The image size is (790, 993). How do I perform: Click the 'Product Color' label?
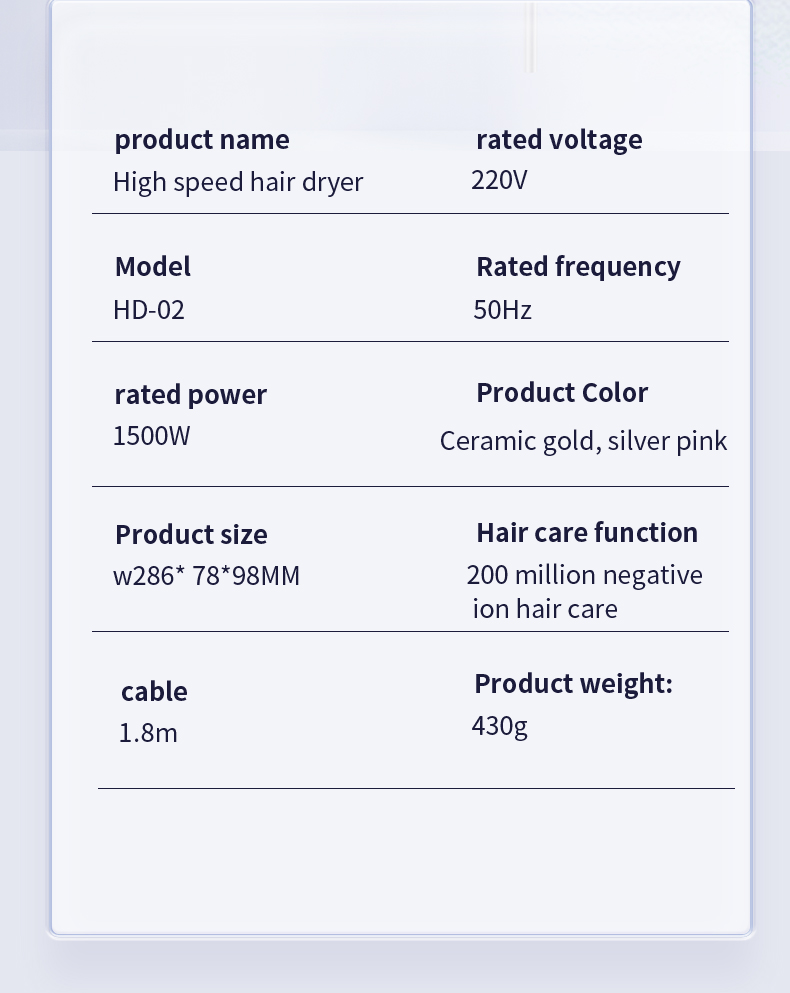coord(562,393)
